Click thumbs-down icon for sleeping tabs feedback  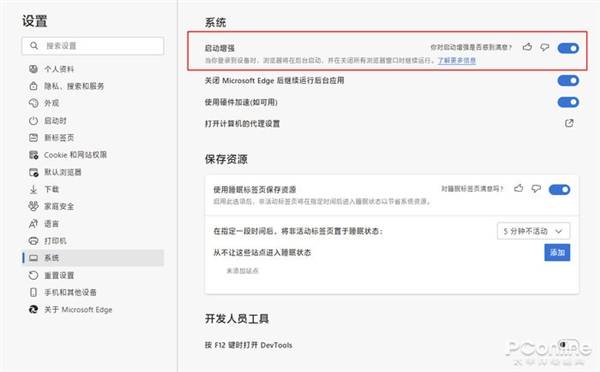tap(536, 188)
